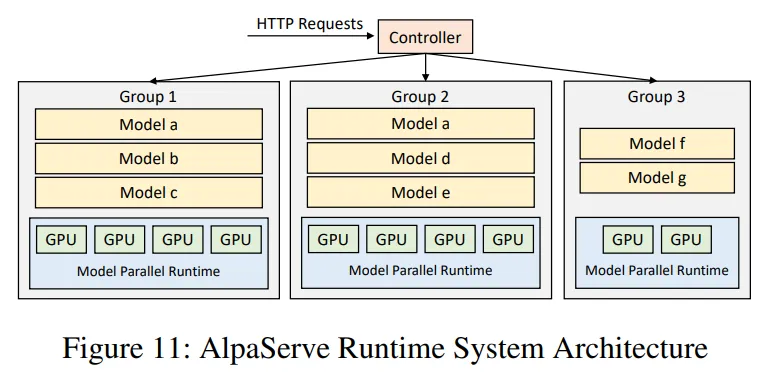Click the Group 2 heading
Image resolution: width=777 pixels, height=375 pixels.
click(x=420, y=97)
